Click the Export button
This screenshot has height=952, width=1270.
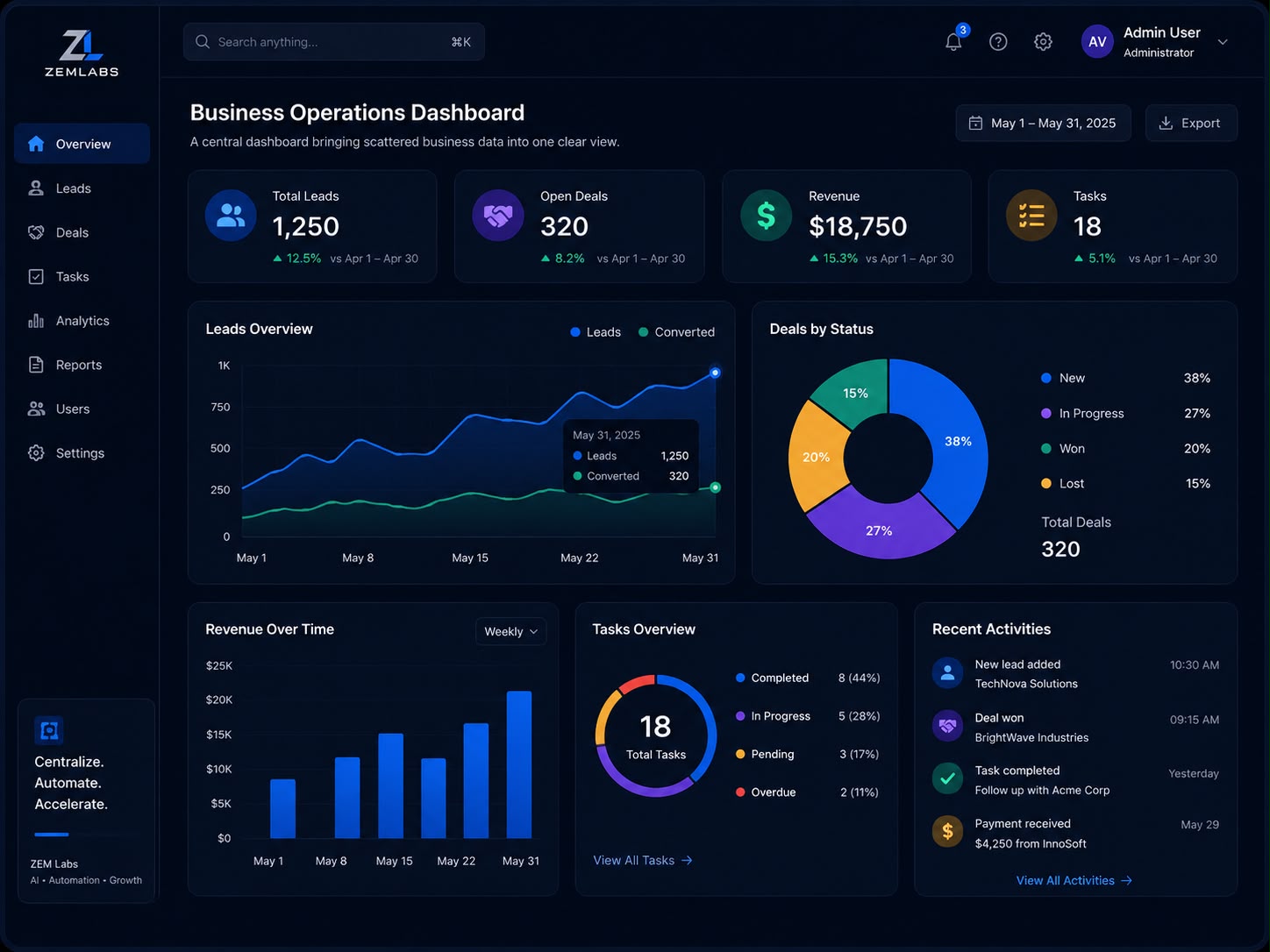[x=1191, y=123]
